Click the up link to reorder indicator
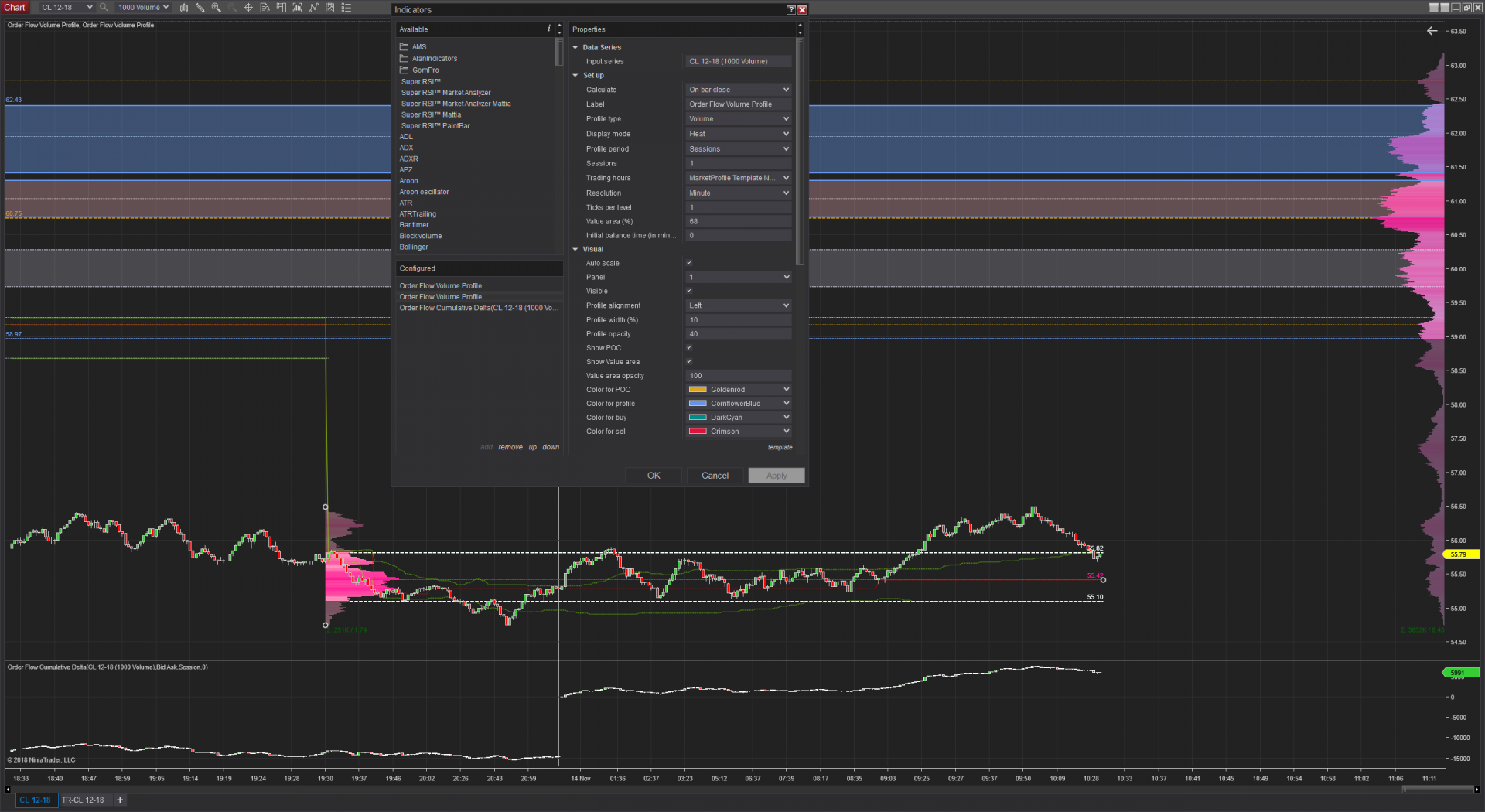The height and width of the screenshot is (812, 1485). (x=533, y=448)
